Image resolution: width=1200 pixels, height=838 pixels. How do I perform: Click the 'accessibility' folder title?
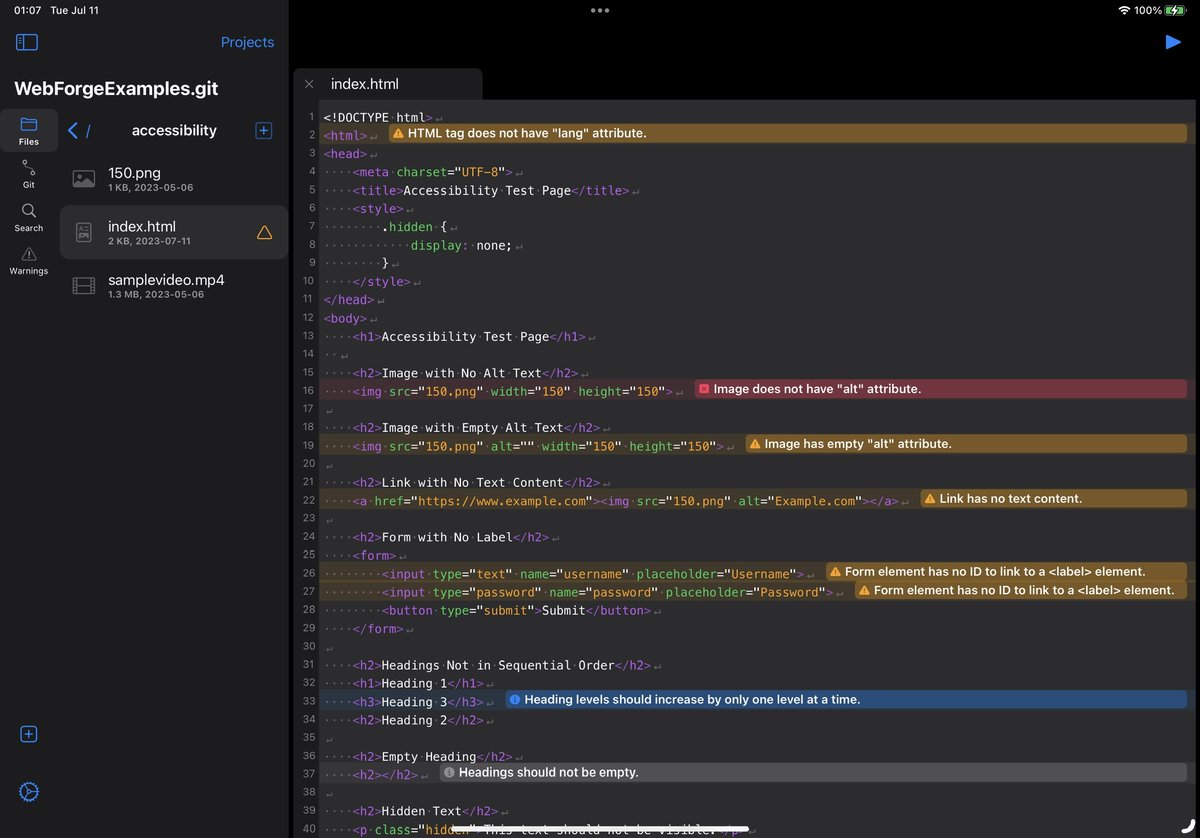click(174, 130)
